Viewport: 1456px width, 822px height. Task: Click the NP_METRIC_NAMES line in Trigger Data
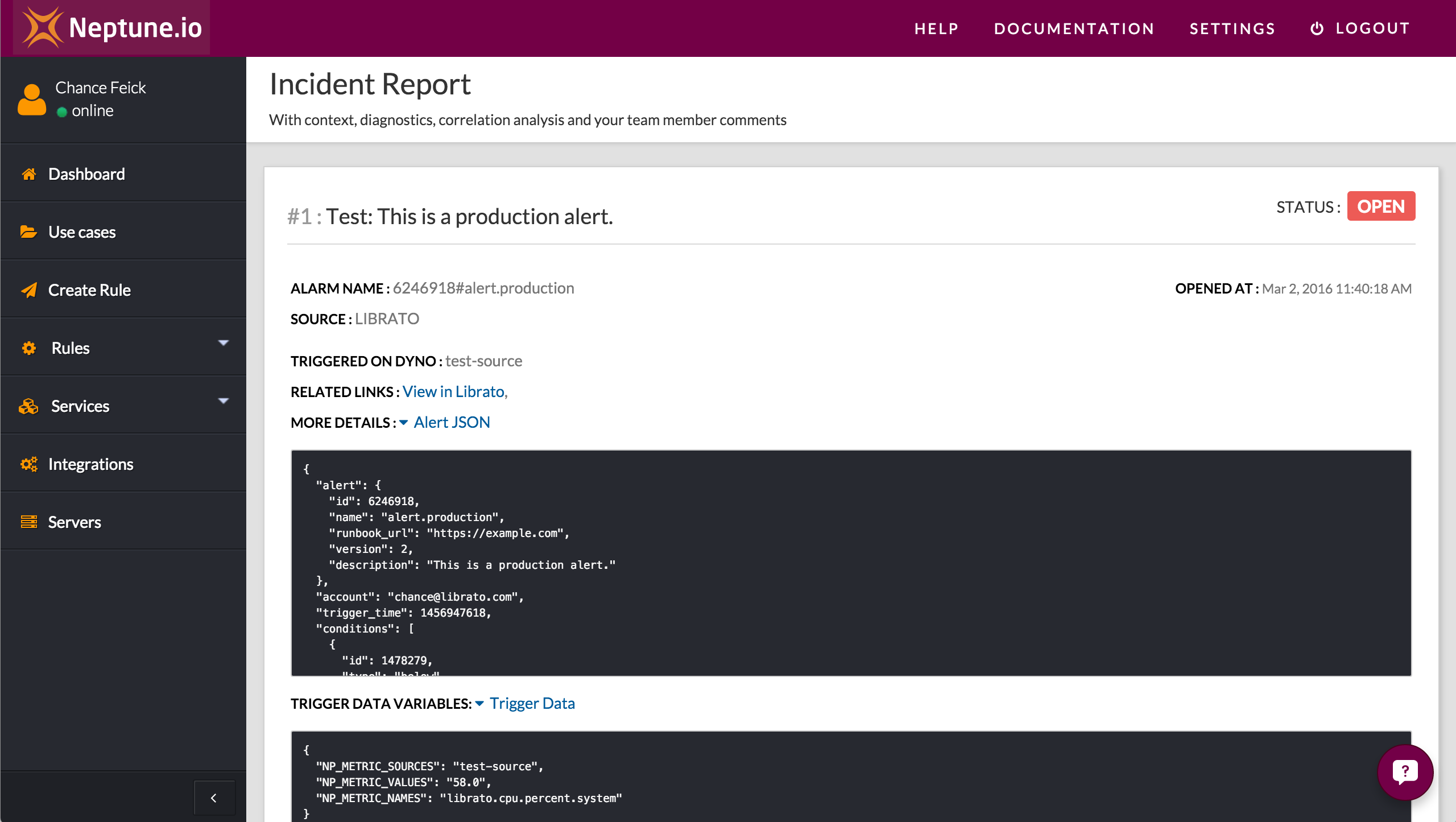point(469,798)
